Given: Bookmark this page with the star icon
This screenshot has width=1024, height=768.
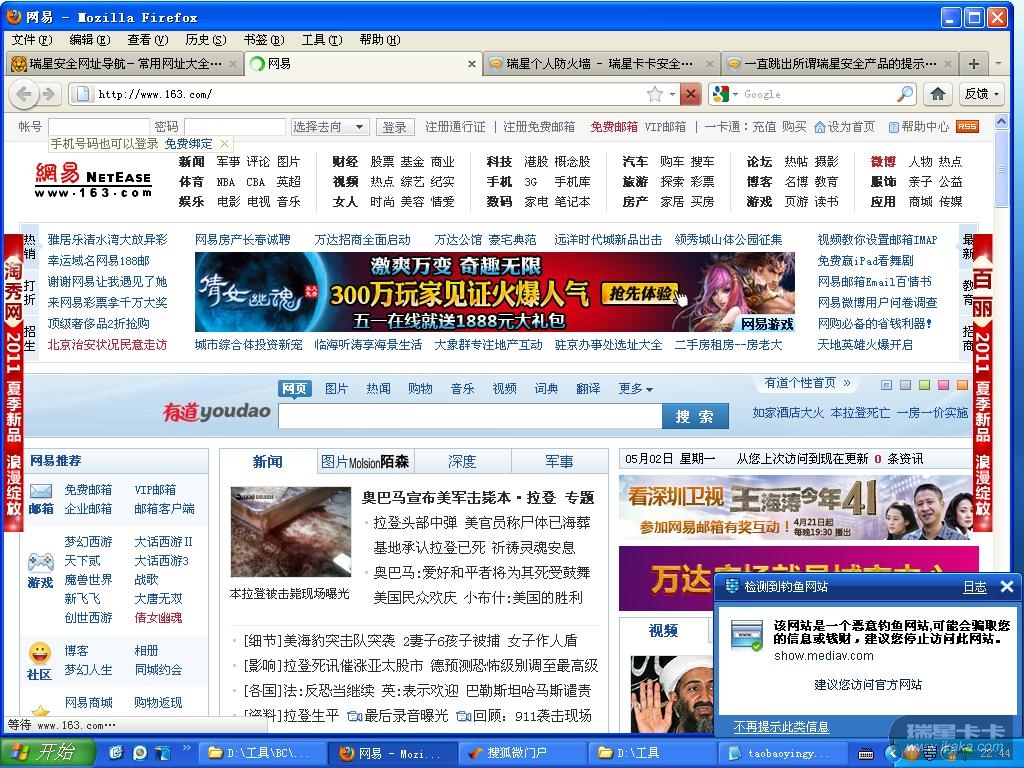Looking at the screenshot, I should coord(654,94).
